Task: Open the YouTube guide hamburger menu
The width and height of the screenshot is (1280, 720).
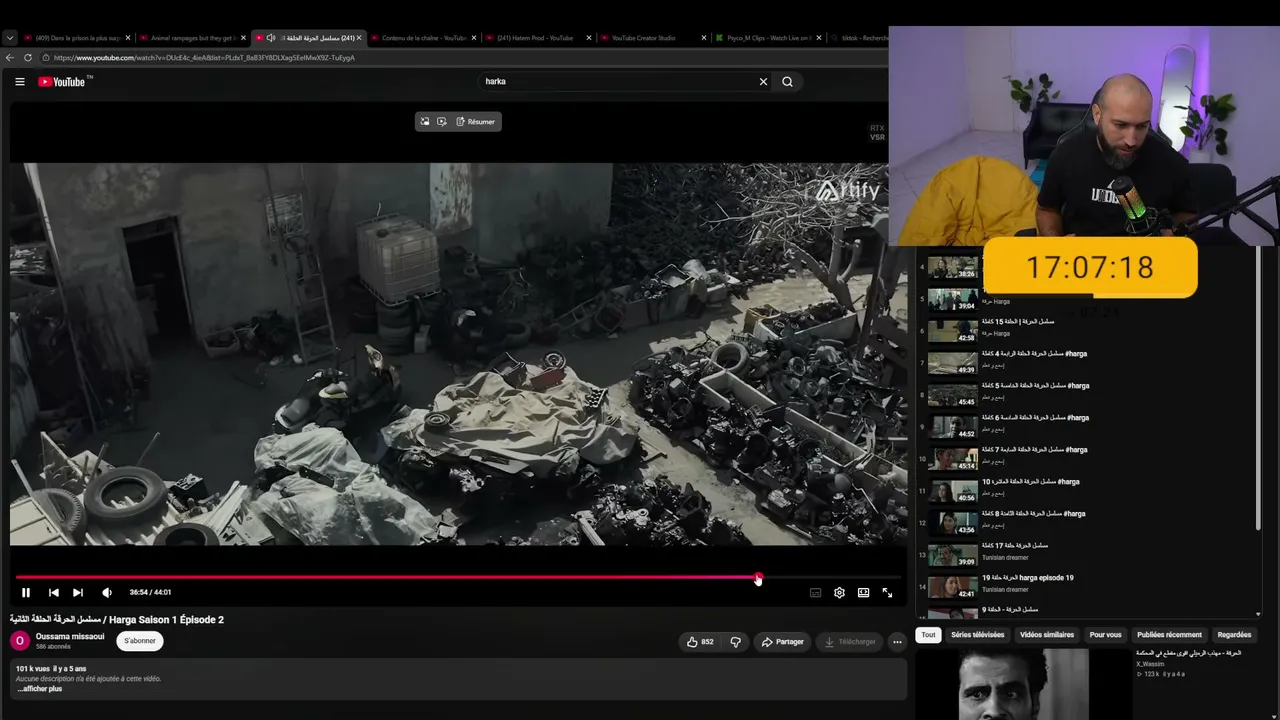Action: point(20,82)
